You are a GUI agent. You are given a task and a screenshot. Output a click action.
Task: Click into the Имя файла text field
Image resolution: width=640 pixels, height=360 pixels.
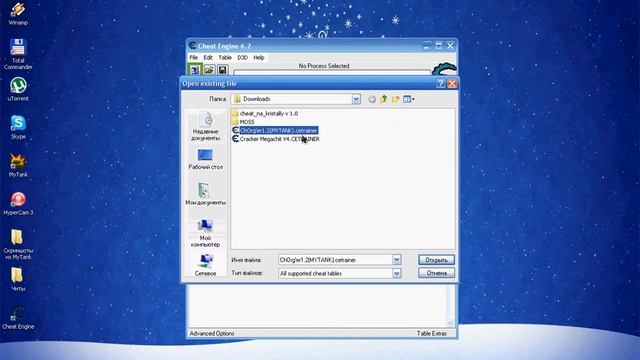[x=335, y=260]
